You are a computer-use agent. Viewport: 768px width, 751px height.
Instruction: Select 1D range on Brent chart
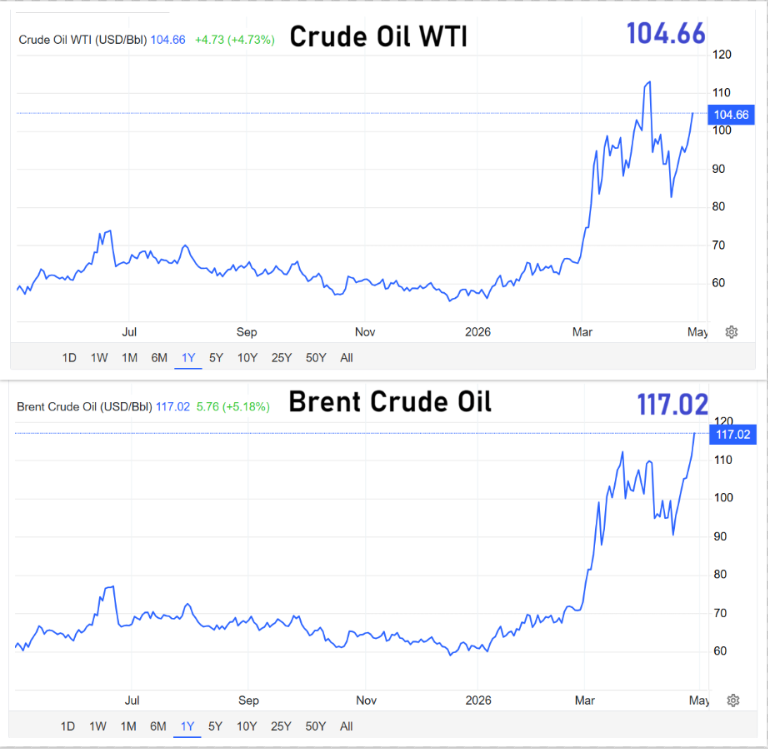tap(69, 726)
